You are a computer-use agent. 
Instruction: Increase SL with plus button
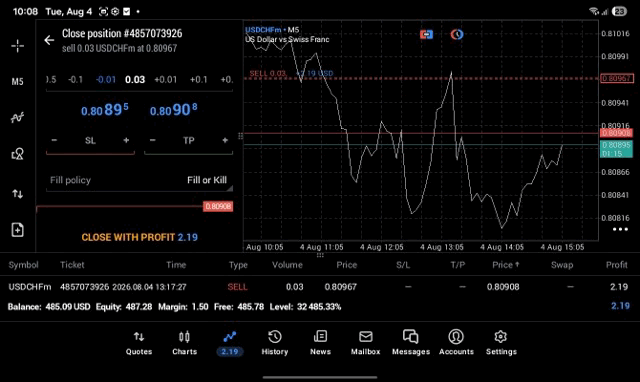pyautogui.click(x=126, y=140)
